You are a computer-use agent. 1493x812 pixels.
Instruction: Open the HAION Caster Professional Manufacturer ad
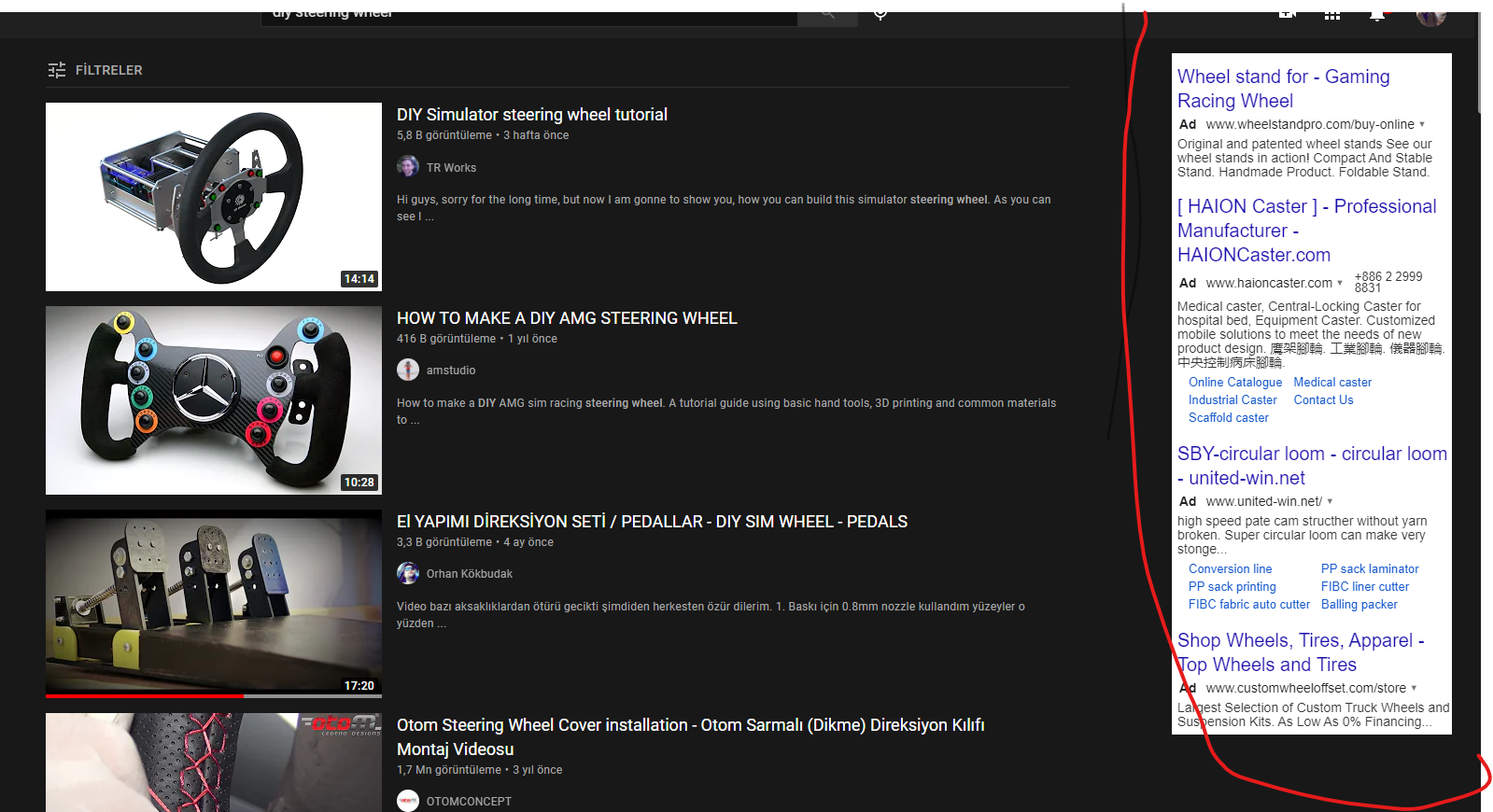coord(1307,231)
